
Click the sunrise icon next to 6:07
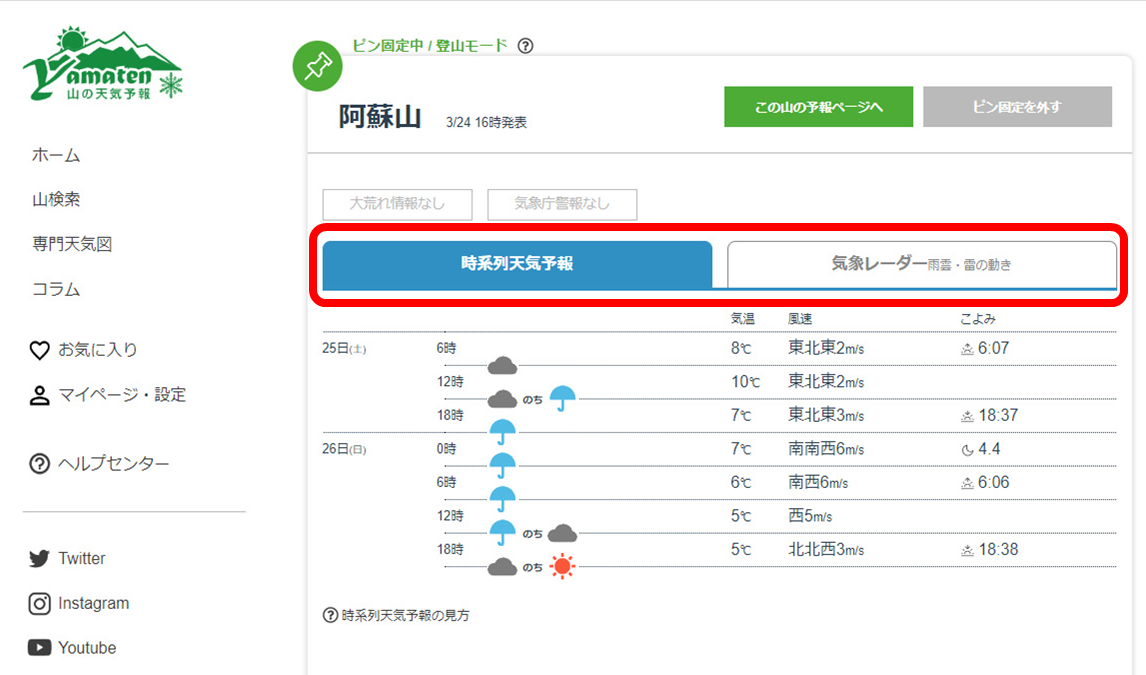coord(967,349)
